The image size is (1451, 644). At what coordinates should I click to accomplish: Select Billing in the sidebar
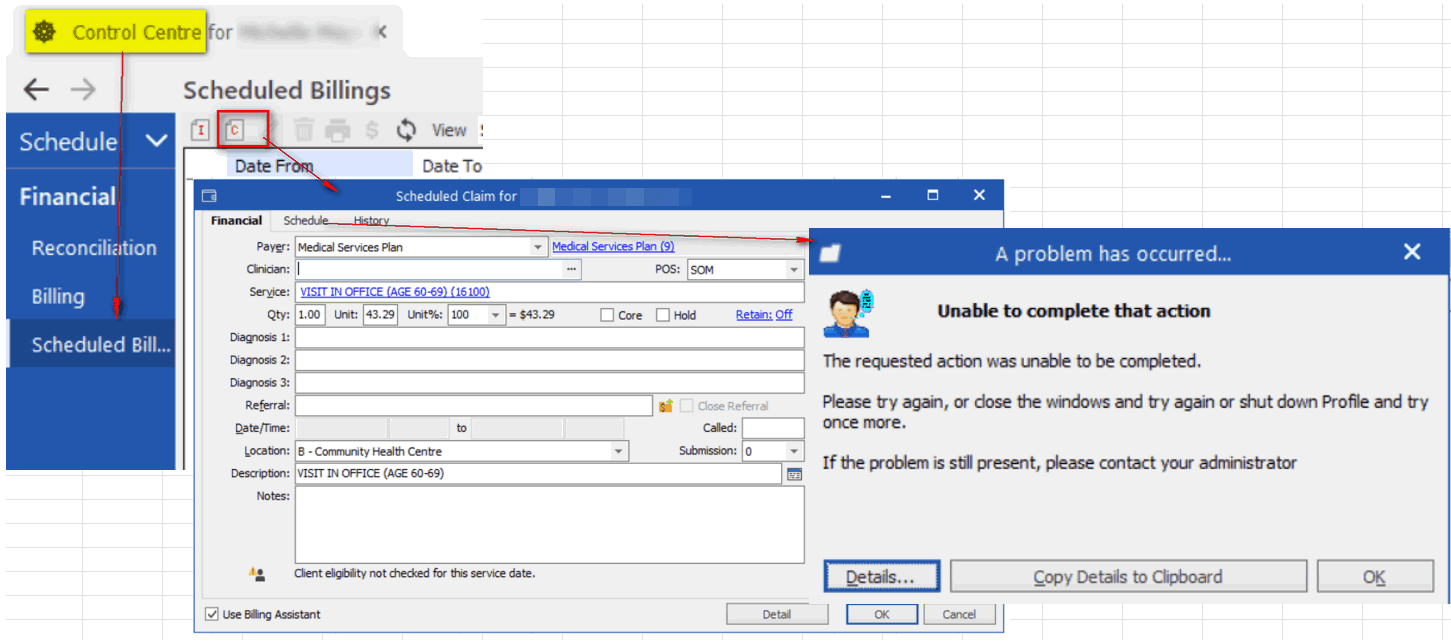click(58, 296)
